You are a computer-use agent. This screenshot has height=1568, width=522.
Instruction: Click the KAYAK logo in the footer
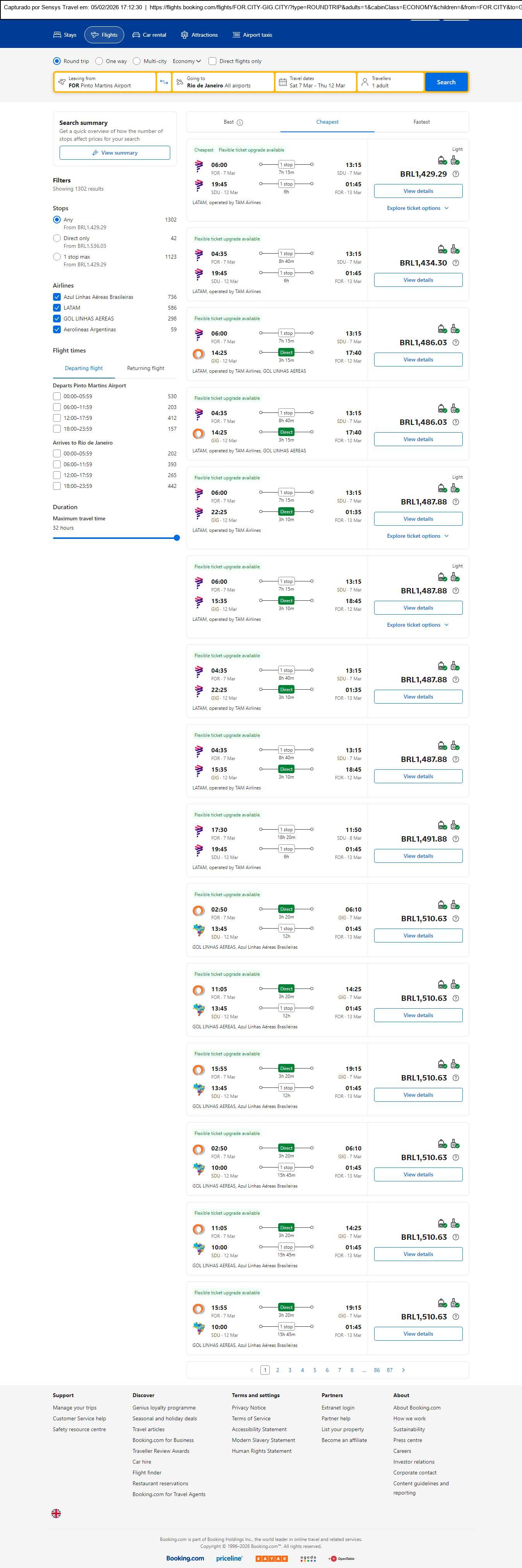pyautogui.click(x=271, y=1558)
